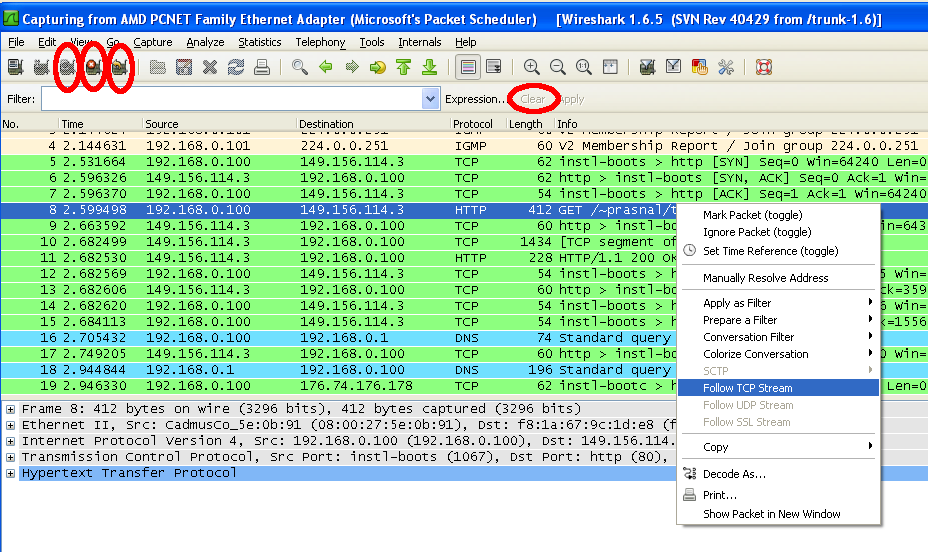The height and width of the screenshot is (552, 928).
Task: Open capture options toolbar icon
Action: point(41,67)
